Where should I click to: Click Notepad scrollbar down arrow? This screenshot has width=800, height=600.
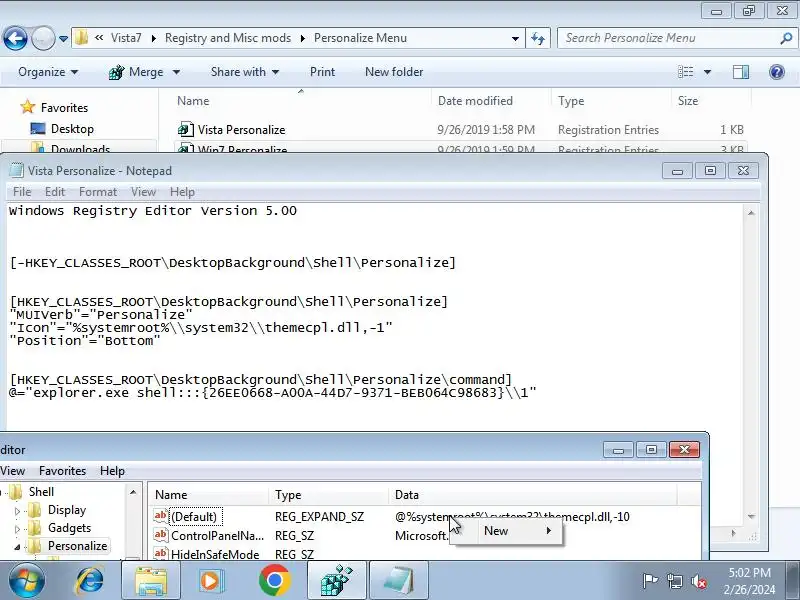pyautogui.click(x=751, y=516)
